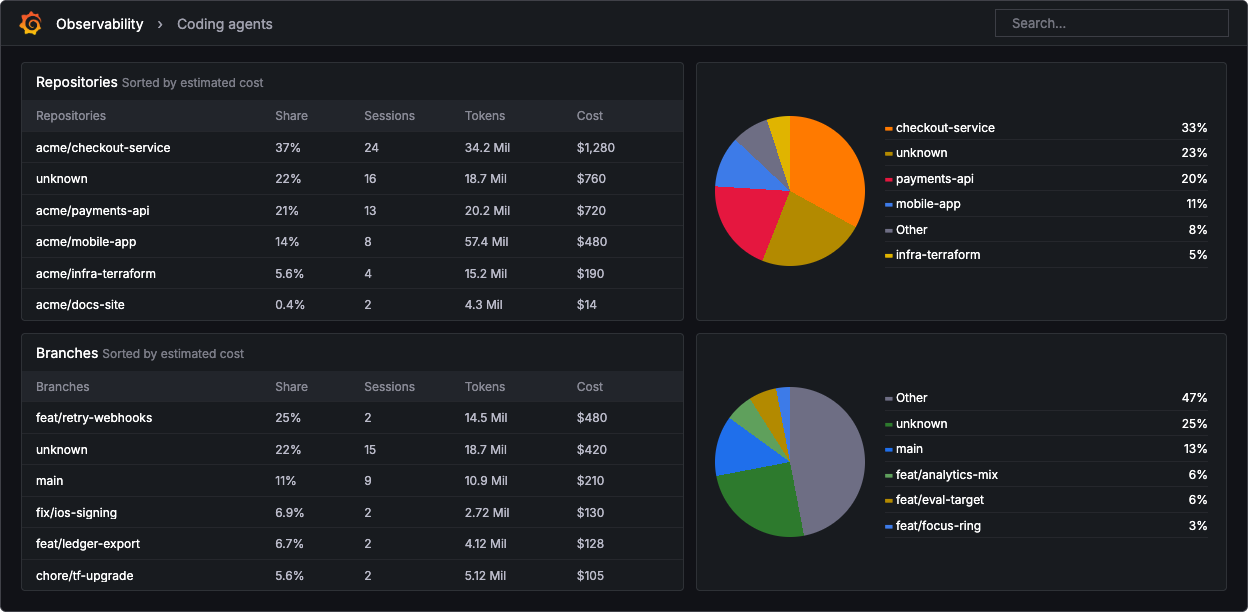This screenshot has height=612, width=1248.
Task: Sort by Tokens column in Branches table
Action: coord(485,387)
